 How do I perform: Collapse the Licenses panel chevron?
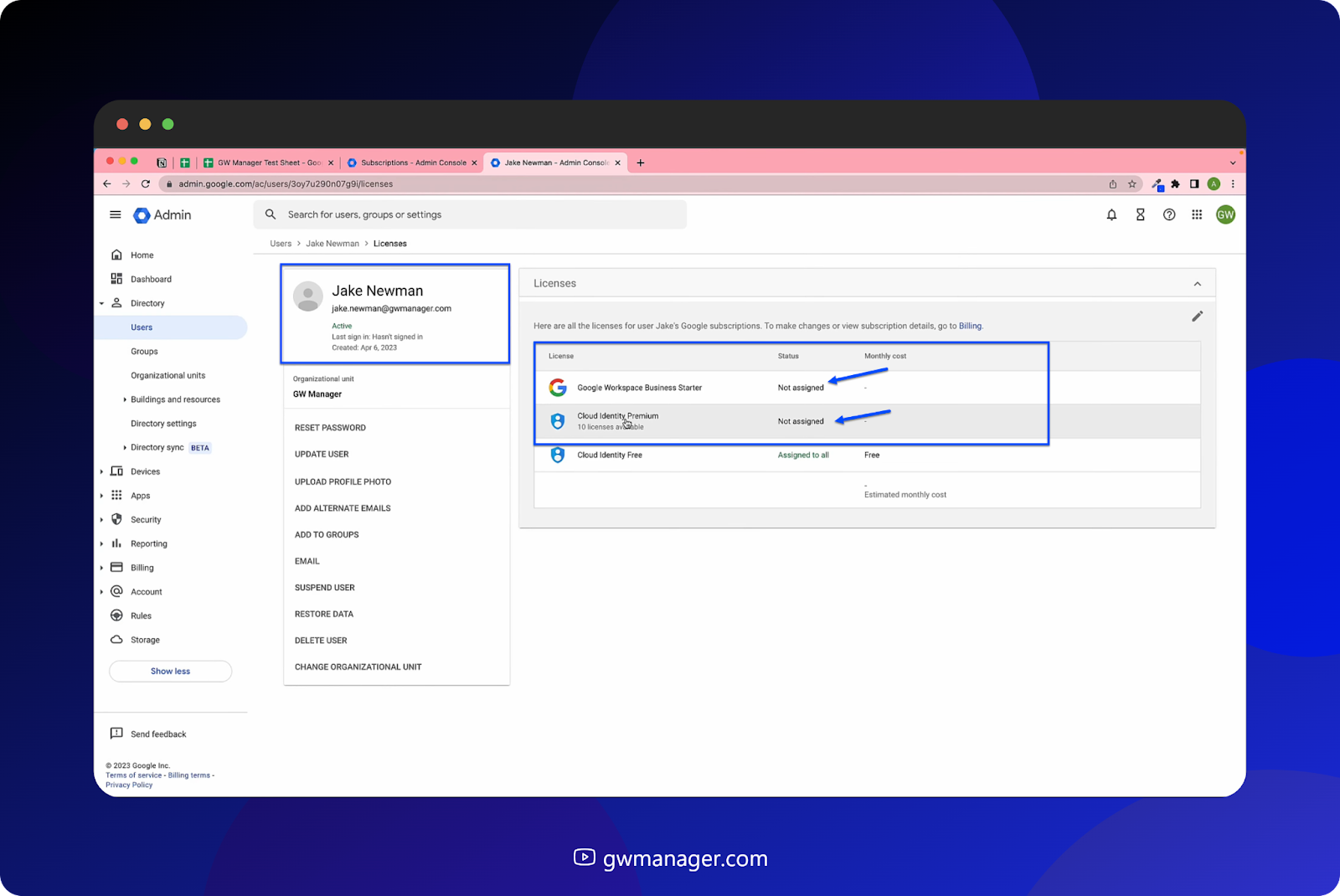pos(1197,284)
